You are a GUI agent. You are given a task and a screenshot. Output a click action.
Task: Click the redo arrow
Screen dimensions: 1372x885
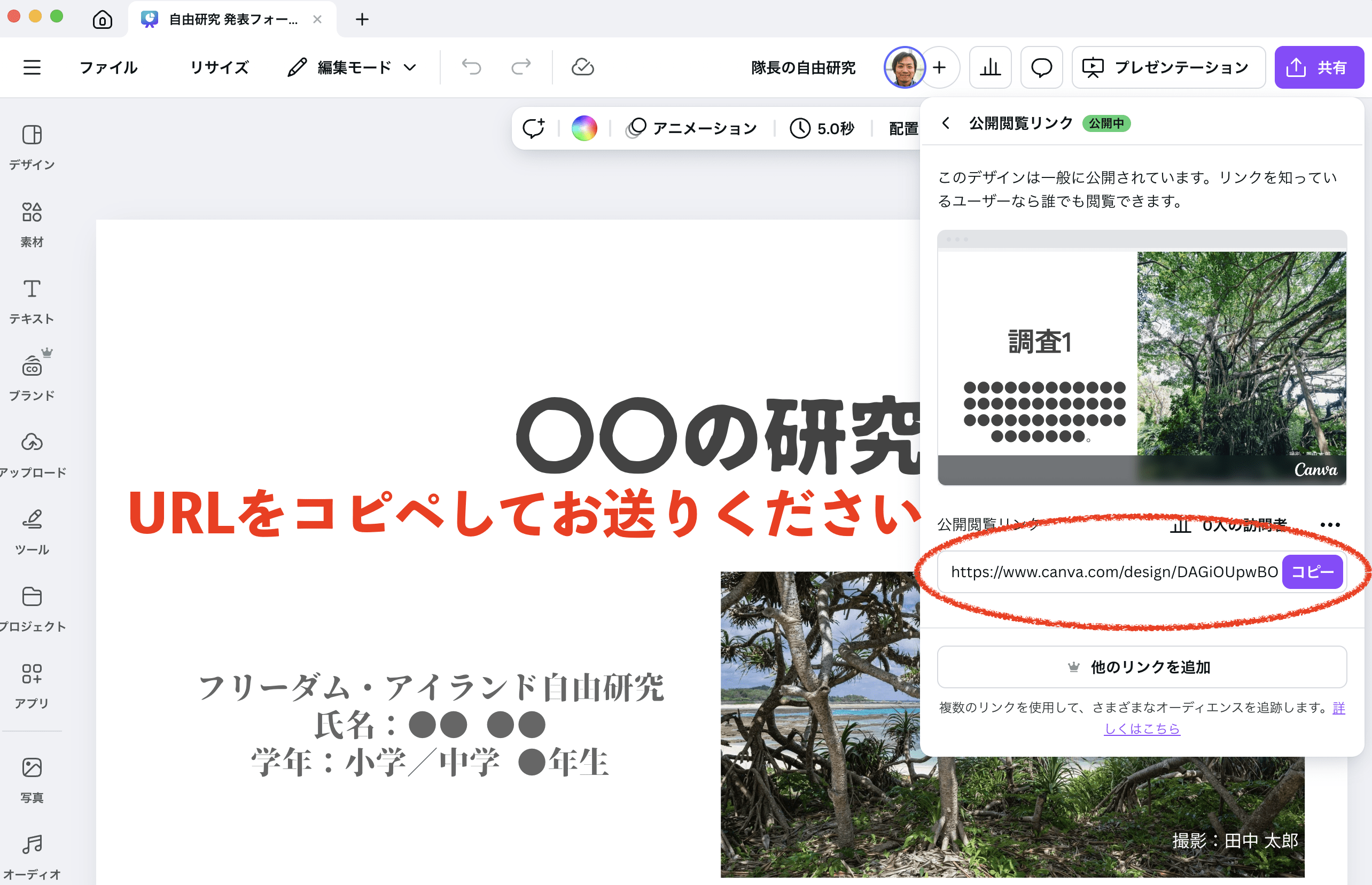point(520,67)
